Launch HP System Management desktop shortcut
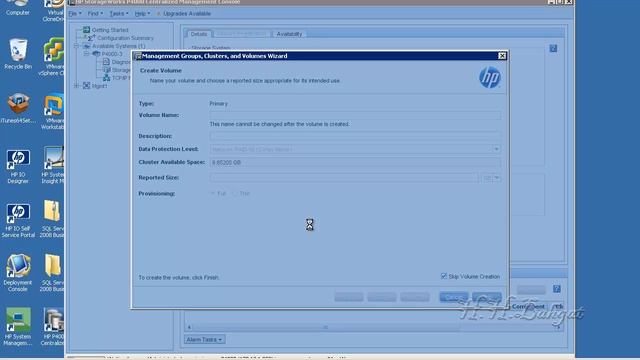640x360 pixels. [x=18, y=327]
